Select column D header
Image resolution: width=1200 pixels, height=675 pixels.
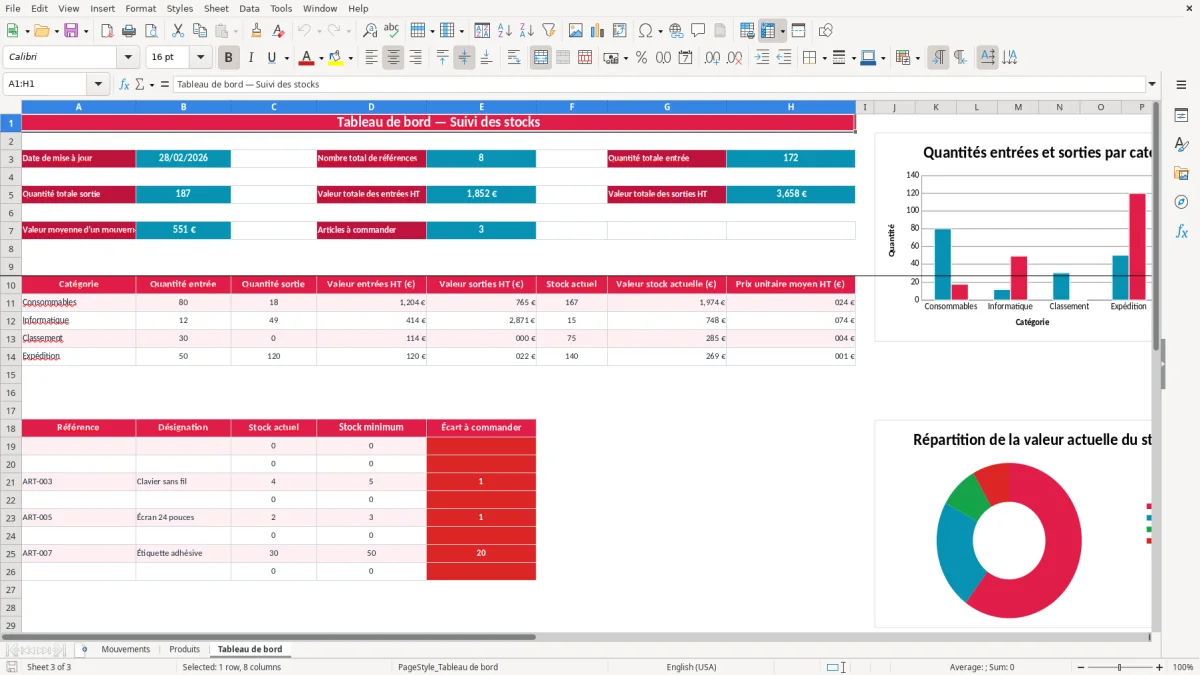pyautogui.click(x=371, y=107)
